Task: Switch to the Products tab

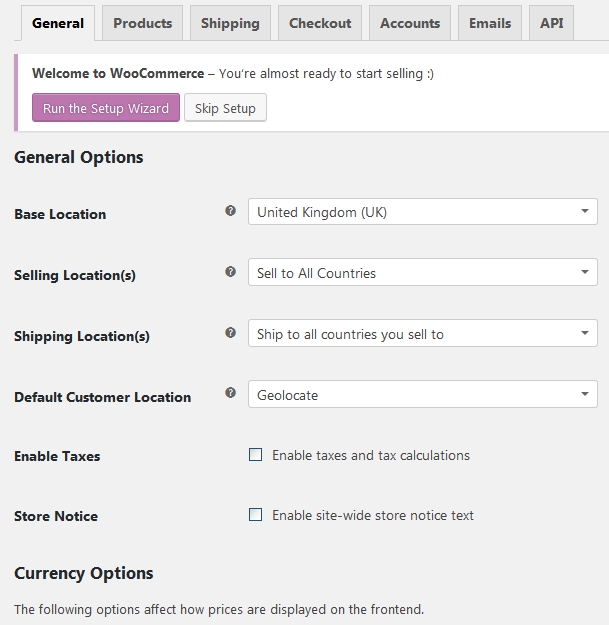Action: (x=142, y=23)
